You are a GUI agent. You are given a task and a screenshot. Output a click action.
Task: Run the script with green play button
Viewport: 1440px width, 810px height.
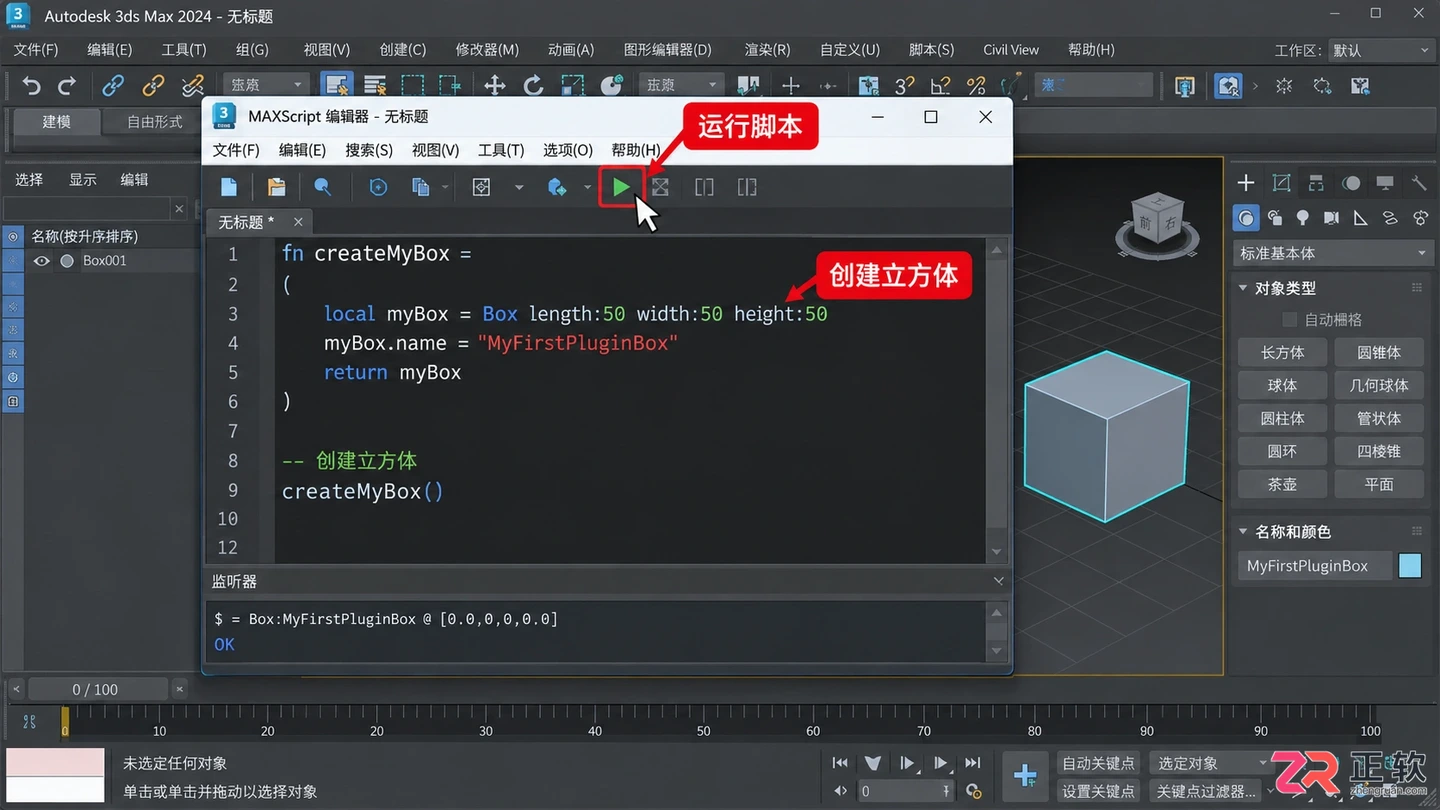pos(621,187)
